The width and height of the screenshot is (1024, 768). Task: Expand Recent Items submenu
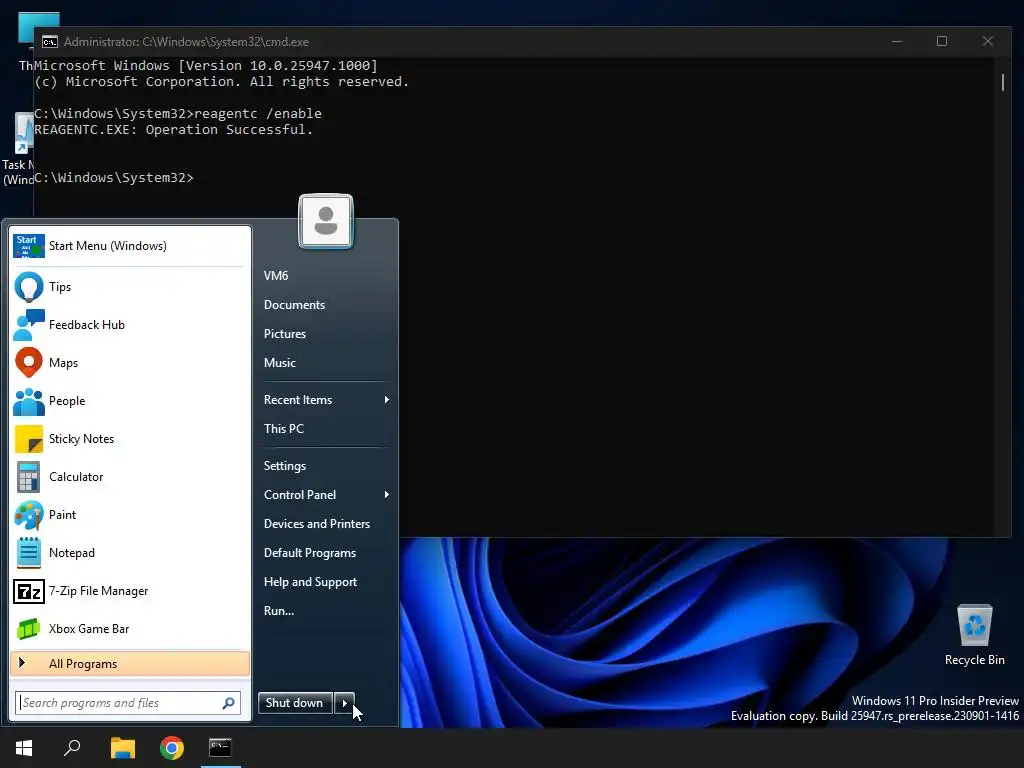point(327,400)
